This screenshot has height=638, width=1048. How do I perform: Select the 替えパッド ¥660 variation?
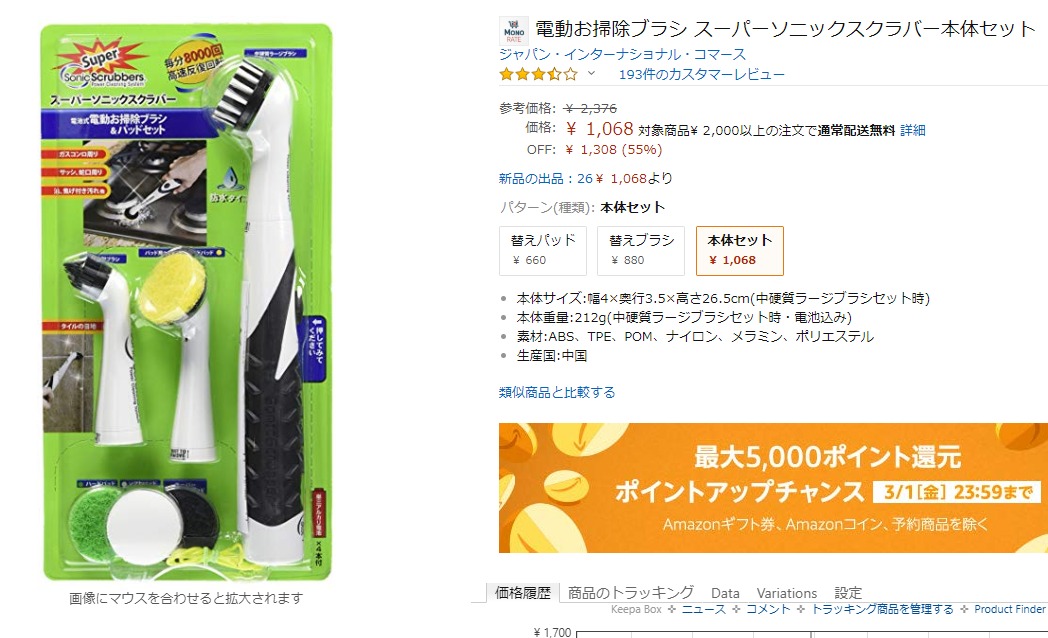(543, 251)
